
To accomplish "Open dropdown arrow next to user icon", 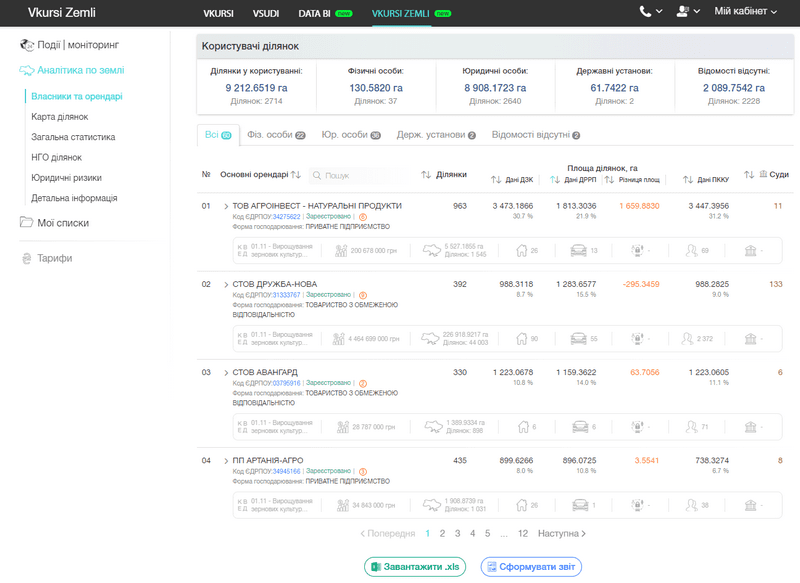I will (696, 11).
